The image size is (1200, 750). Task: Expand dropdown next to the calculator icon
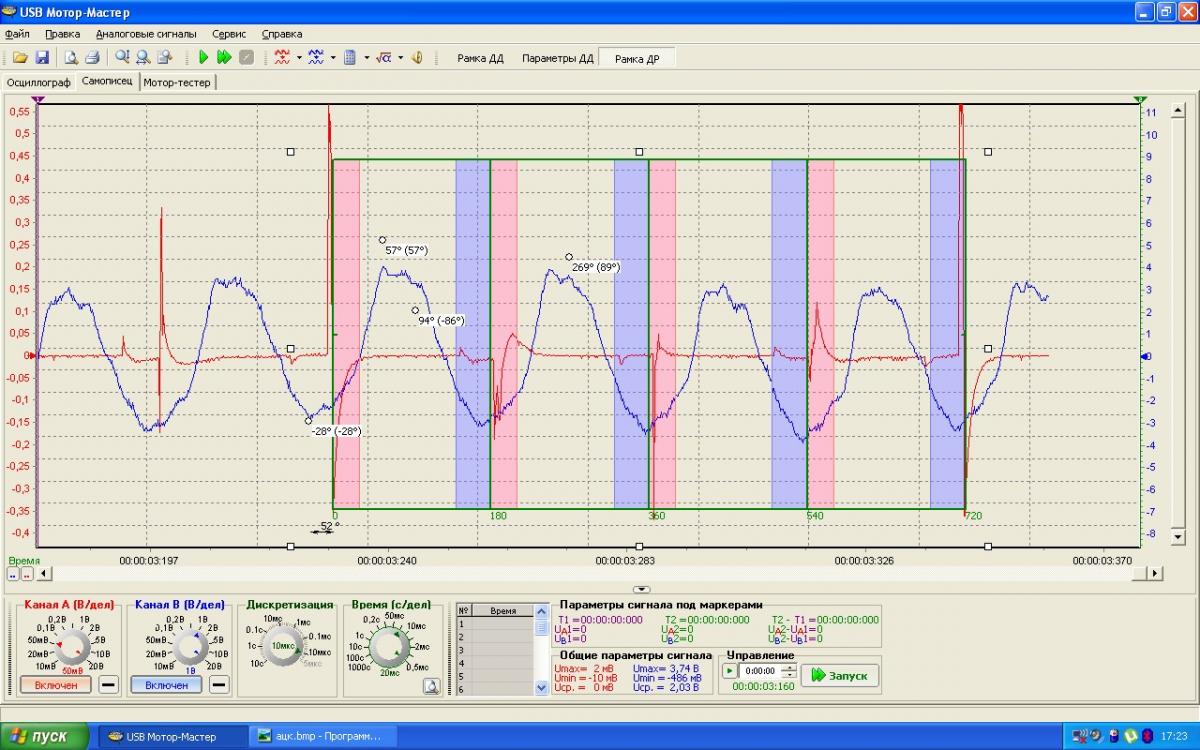[x=366, y=58]
